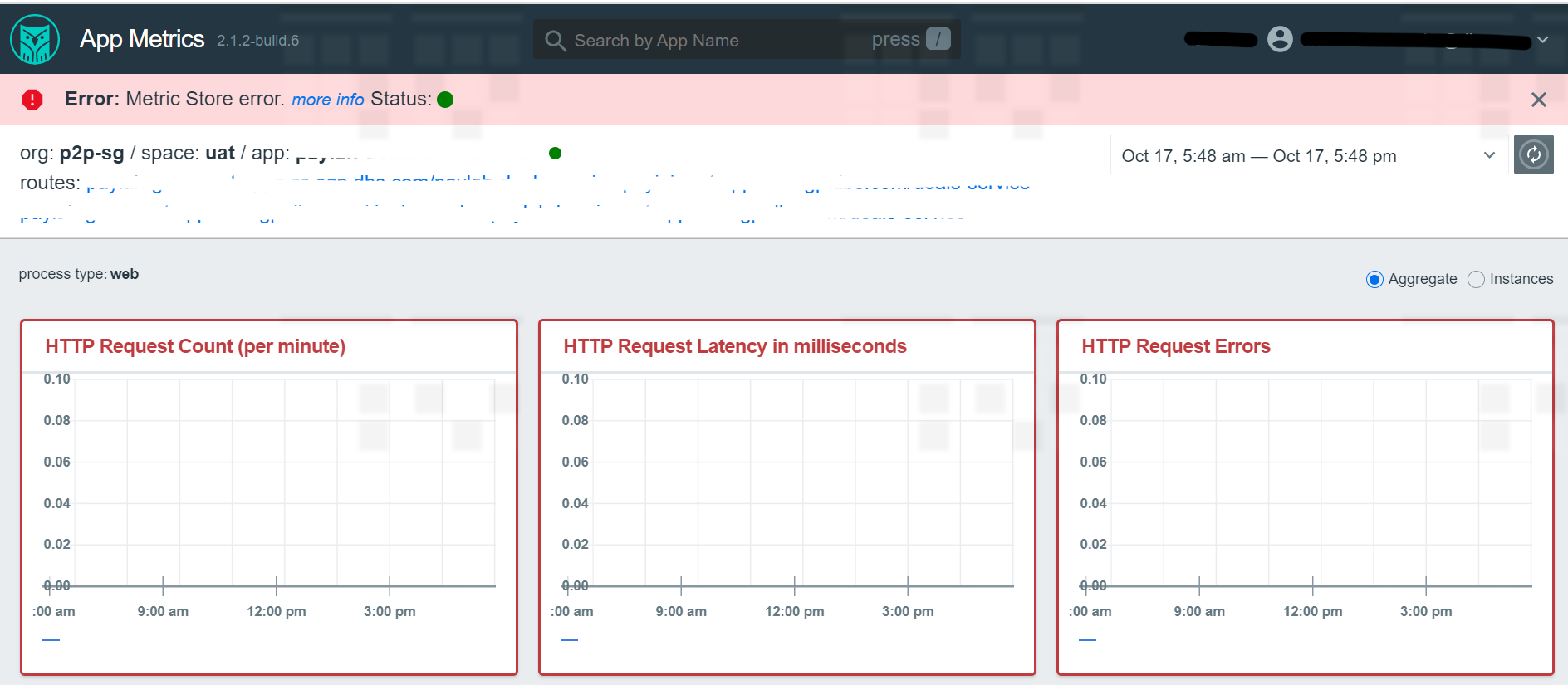Open the user account avatar icon
This screenshot has height=685, width=1568.
(x=1280, y=39)
